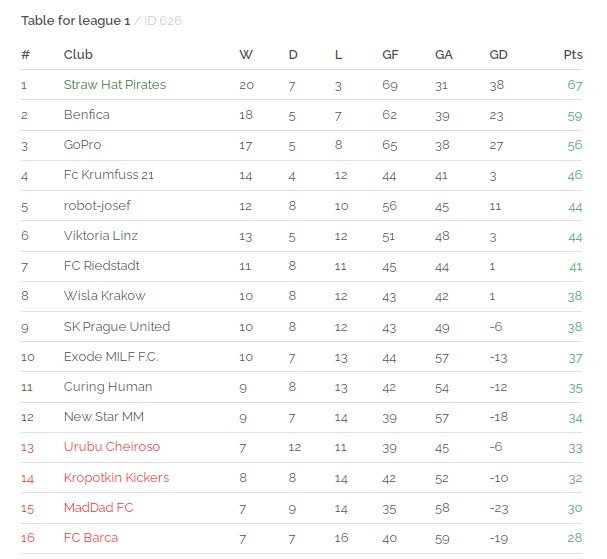Image resolution: width=607 pixels, height=559 pixels.
Task: Open the Wisla Krakow club page
Action: pos(105,296)
